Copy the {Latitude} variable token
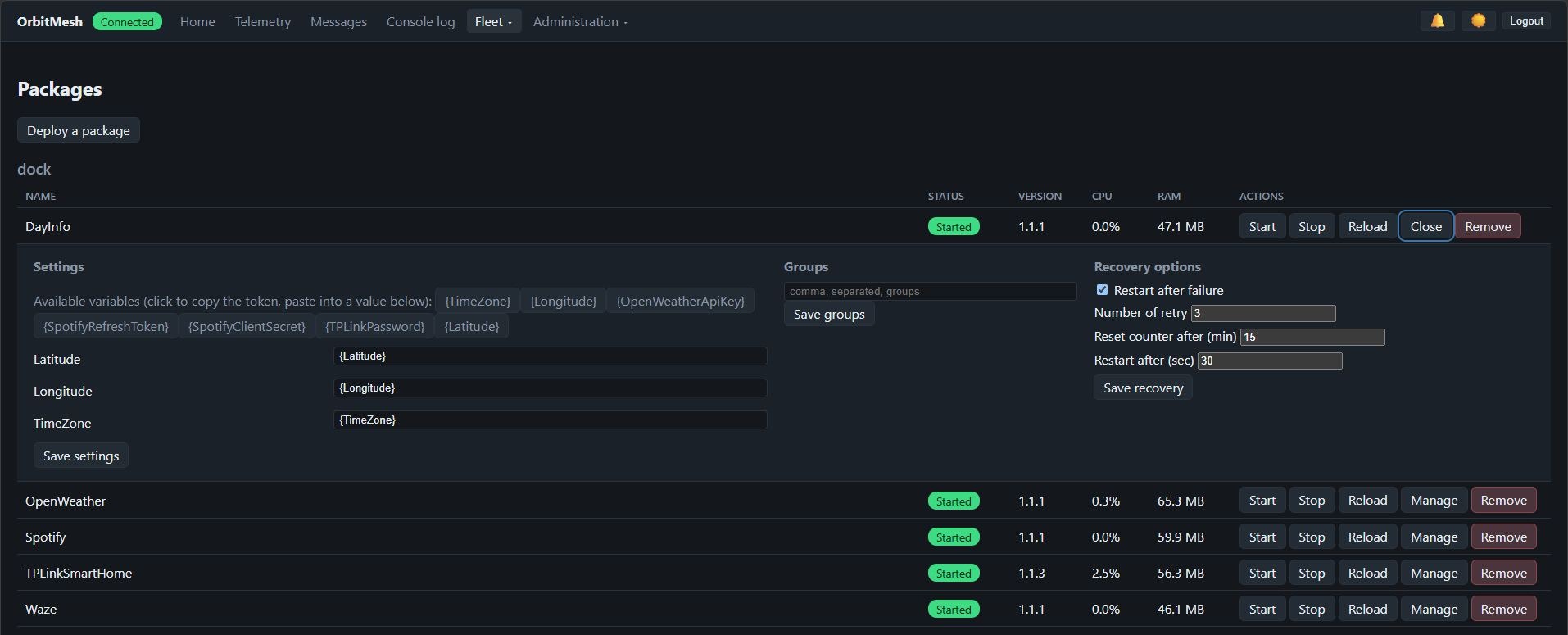This screenshot has width=1568, height=635. (472, 326)
